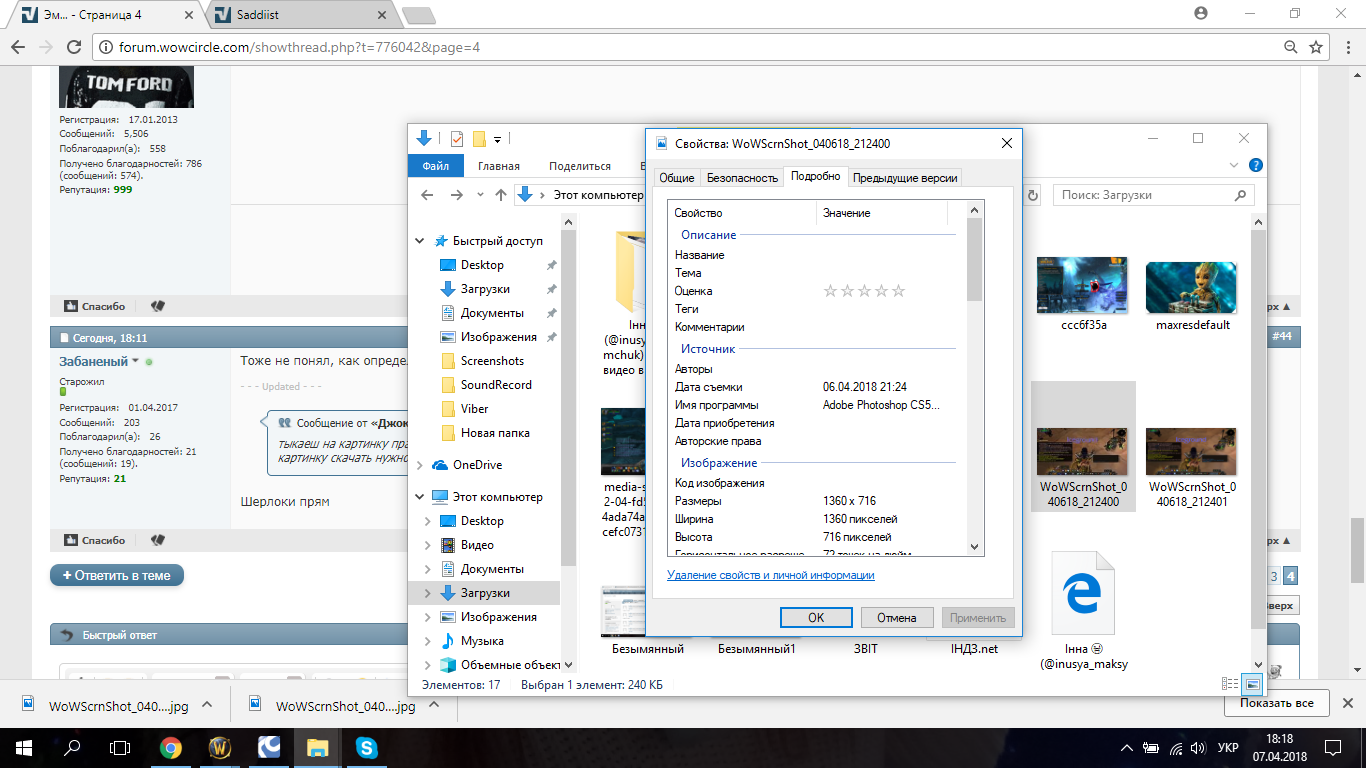
Task: Click Удаление свойств и личной информации link
Action: click(770, 575)
